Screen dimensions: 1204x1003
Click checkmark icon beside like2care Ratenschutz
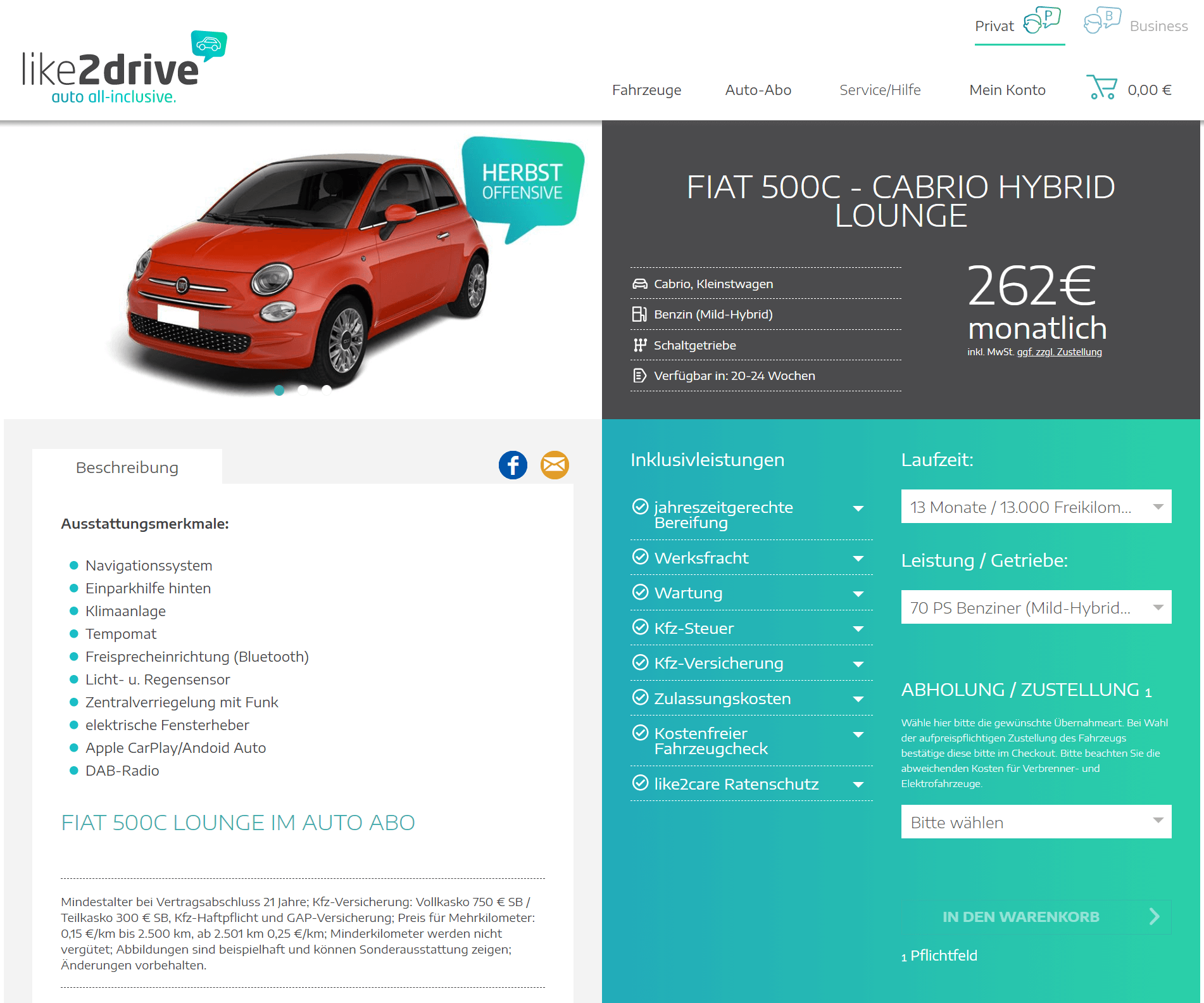point(641,783)
